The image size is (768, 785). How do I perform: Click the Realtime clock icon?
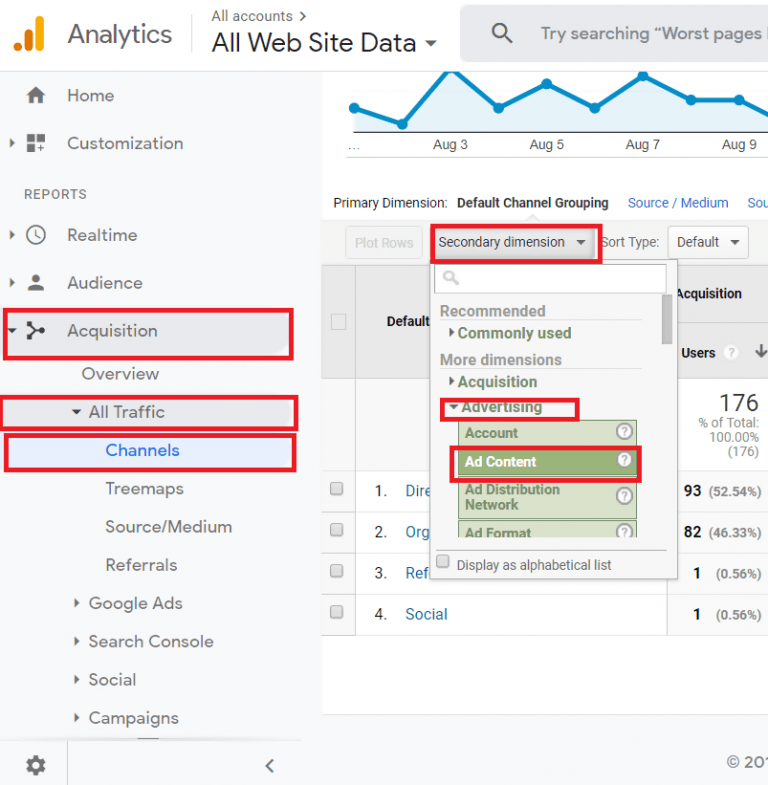[36, 235]
